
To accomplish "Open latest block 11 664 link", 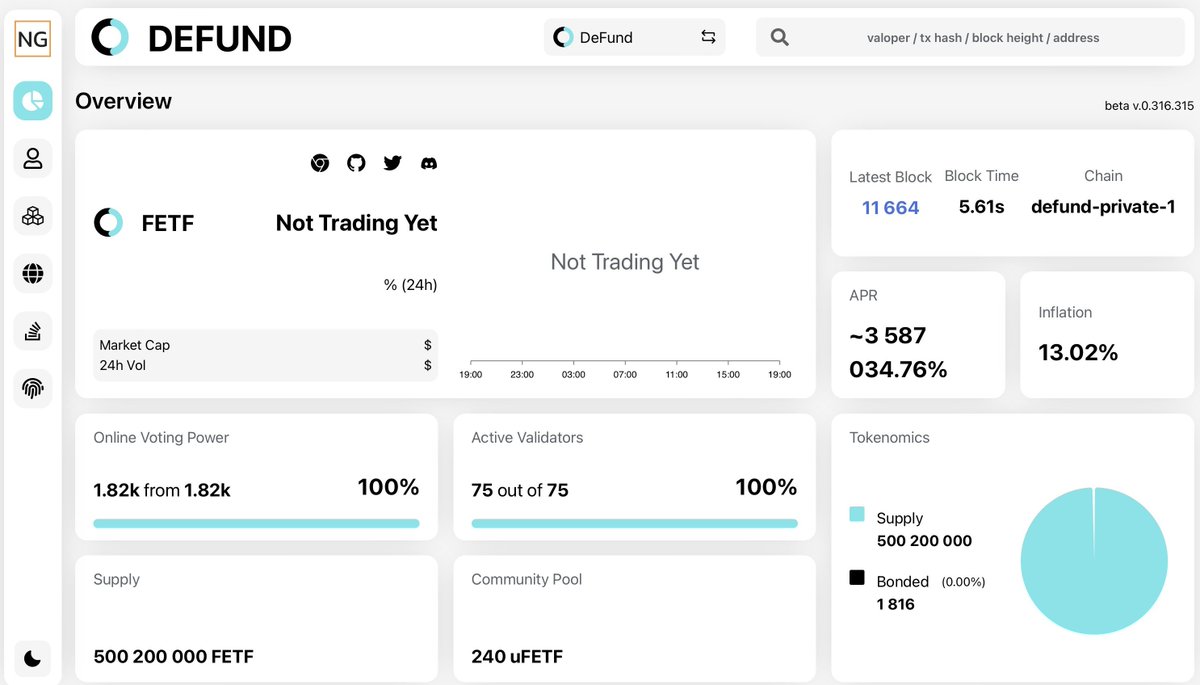I will [890, 208].
